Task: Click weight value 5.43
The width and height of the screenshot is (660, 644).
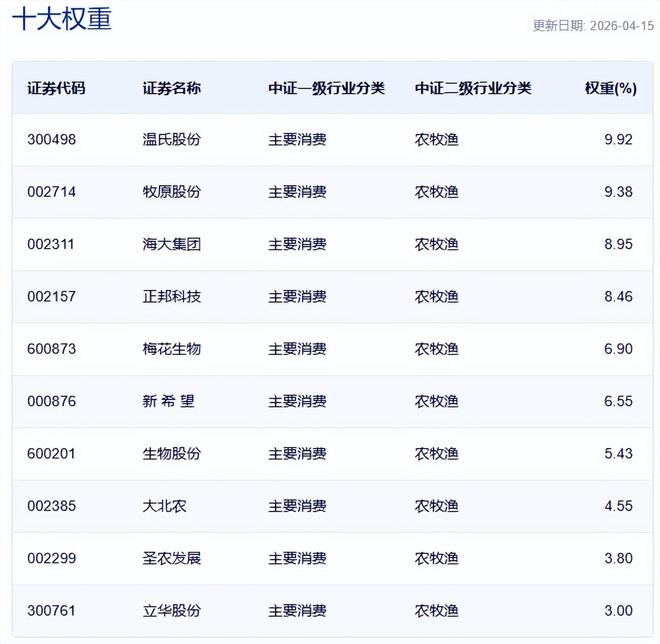Action: click(618, 454)
